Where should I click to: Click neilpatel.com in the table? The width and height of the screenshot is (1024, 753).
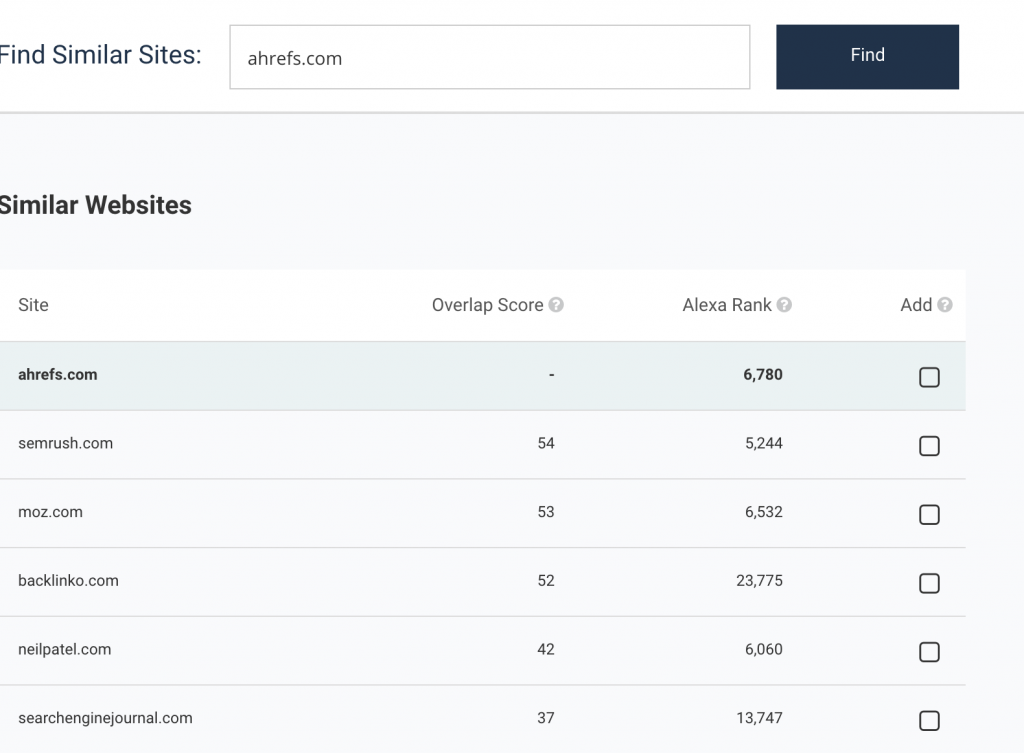pos(64,649)
